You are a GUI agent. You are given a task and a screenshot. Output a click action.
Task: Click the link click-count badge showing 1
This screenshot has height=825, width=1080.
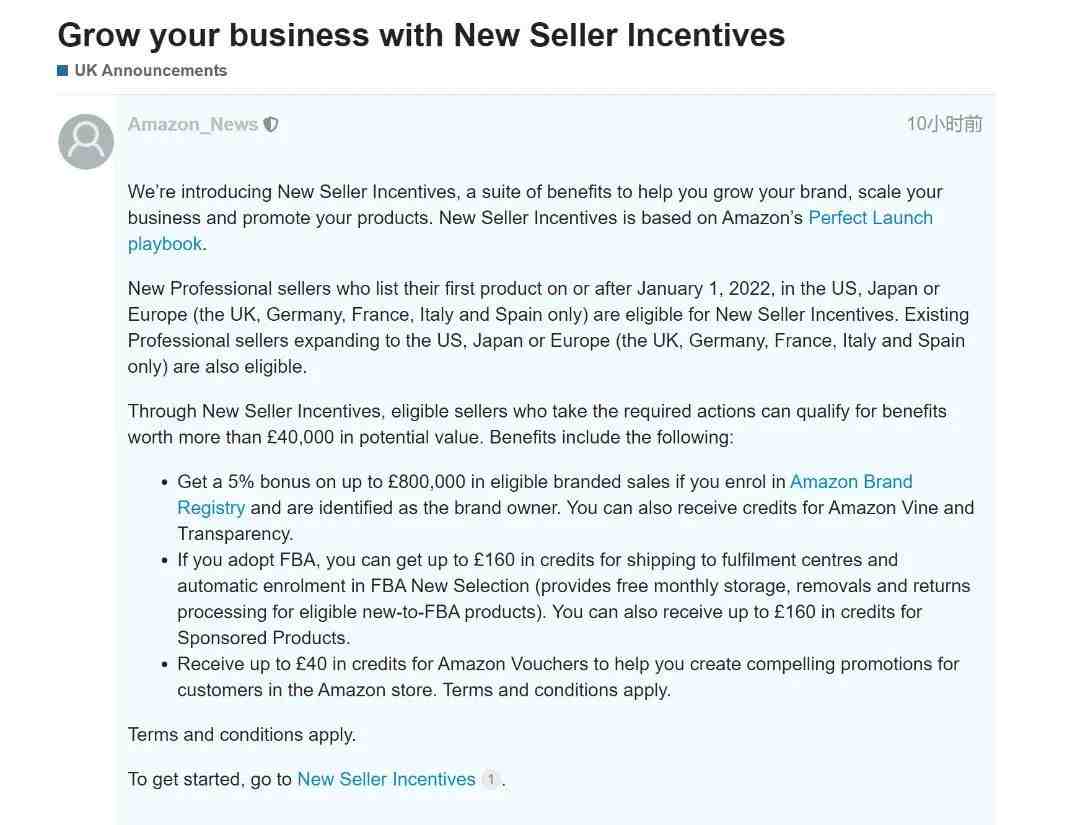(x=490, y=780)
